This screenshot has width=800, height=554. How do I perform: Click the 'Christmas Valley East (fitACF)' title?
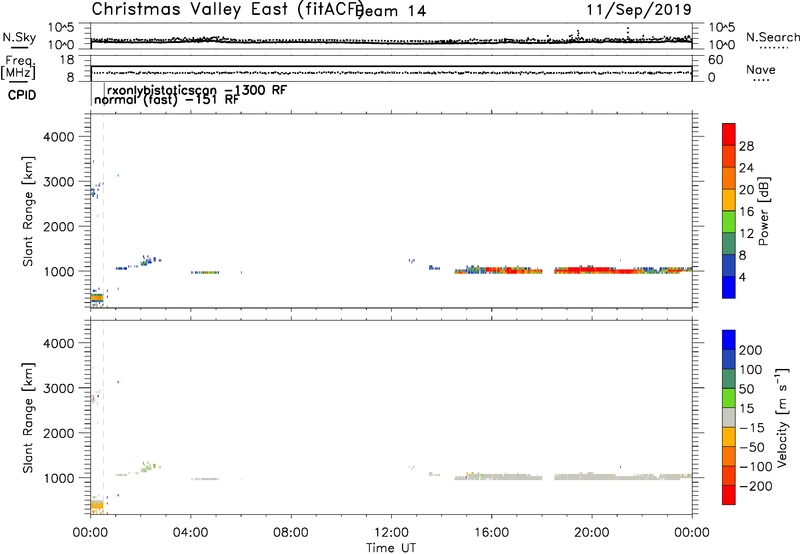click(x=228, y=10)
